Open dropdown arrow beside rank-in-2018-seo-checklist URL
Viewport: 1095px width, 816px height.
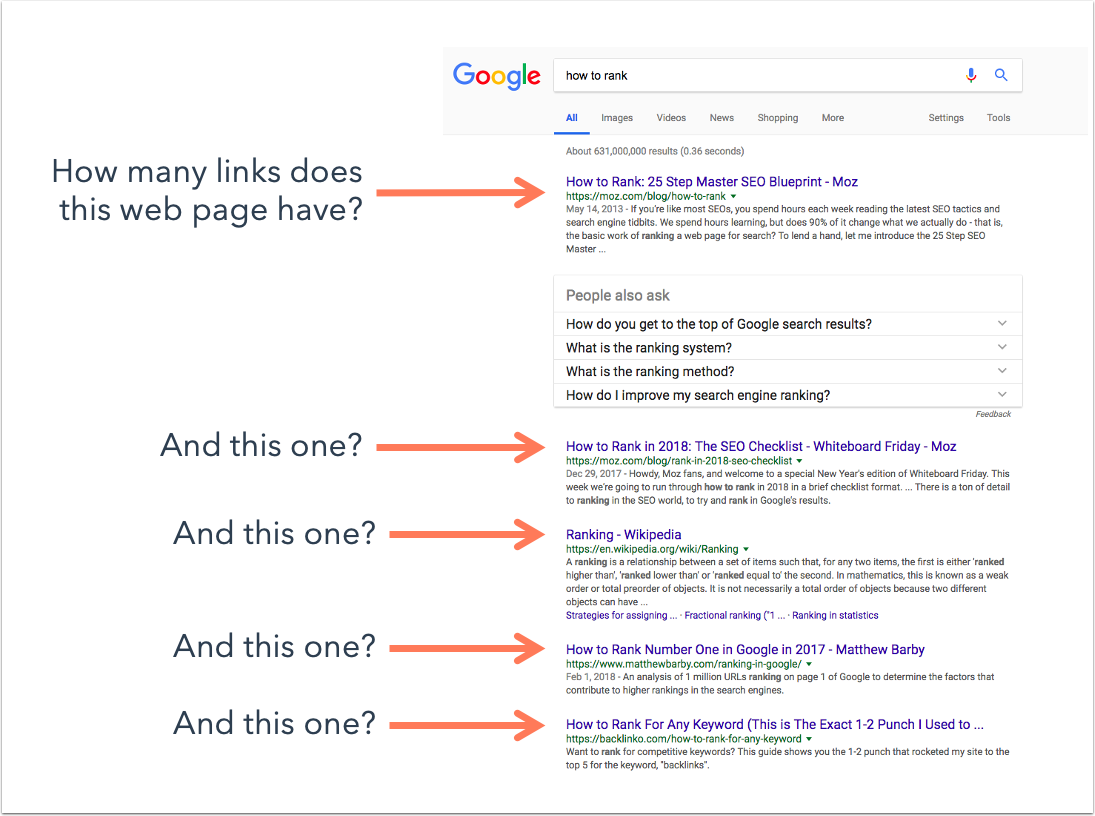click(799, 461)
